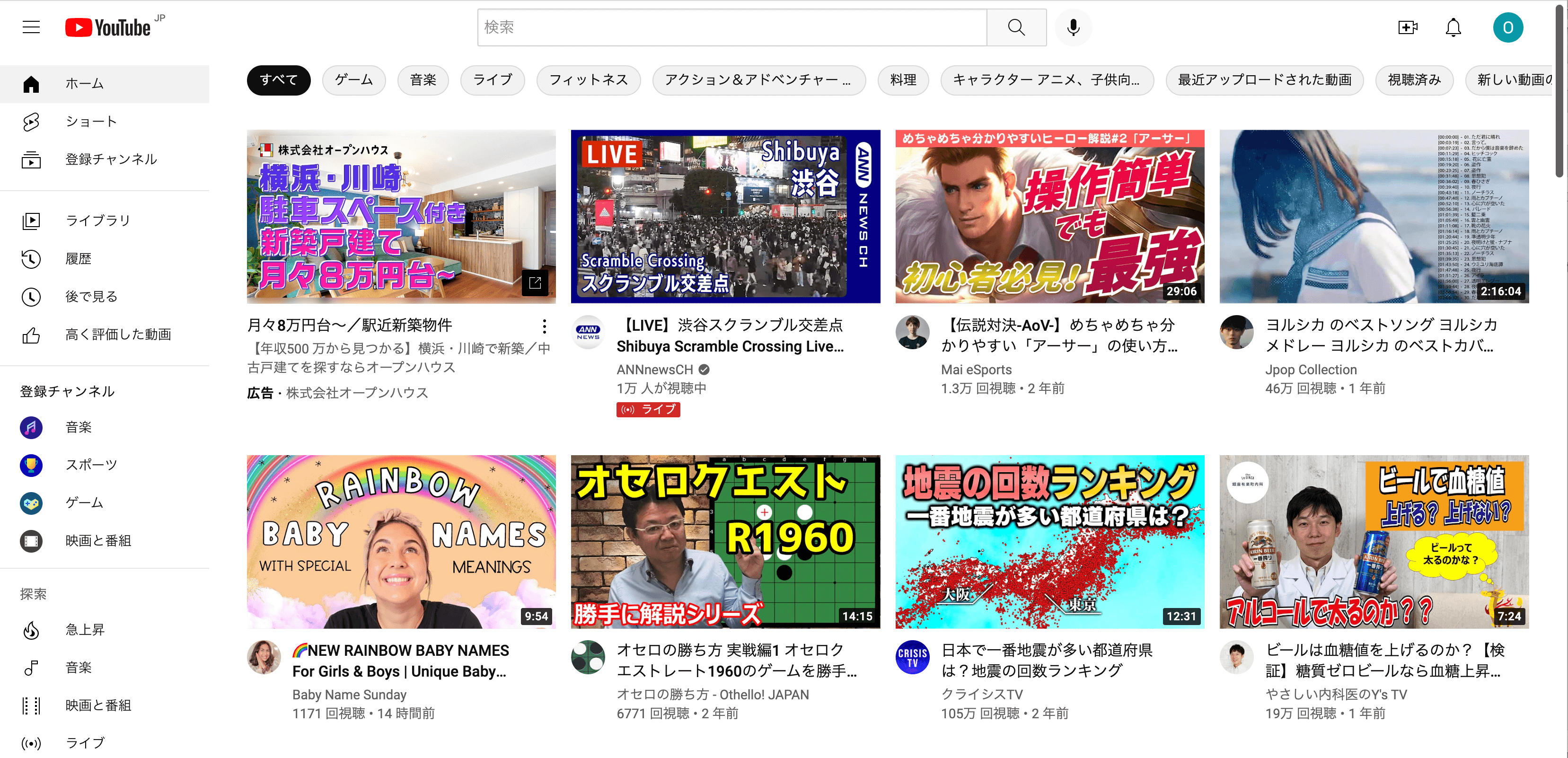Open the Shibuya Scramble Crossing live thumbnail

725,216
